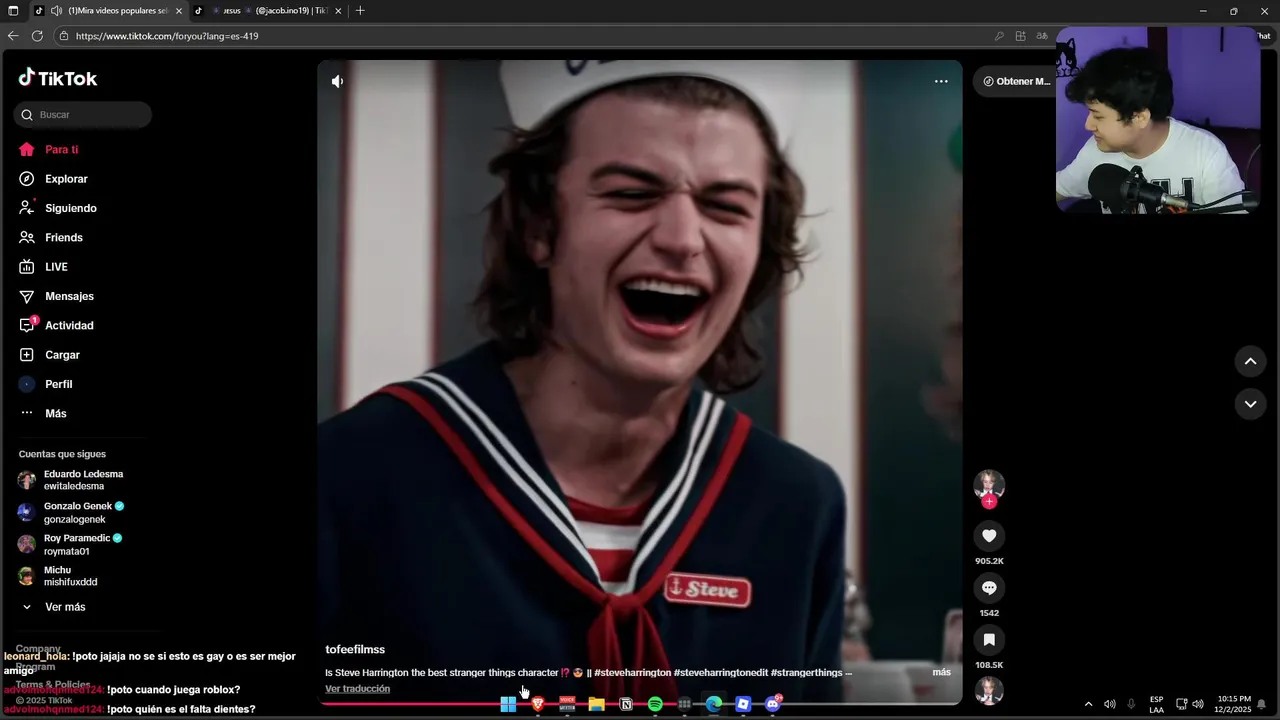The height and width of the screenshot is (720, 1280).
Task: Switch to the jacob.ino19 TikTok tab
Action: coord(268,11)
